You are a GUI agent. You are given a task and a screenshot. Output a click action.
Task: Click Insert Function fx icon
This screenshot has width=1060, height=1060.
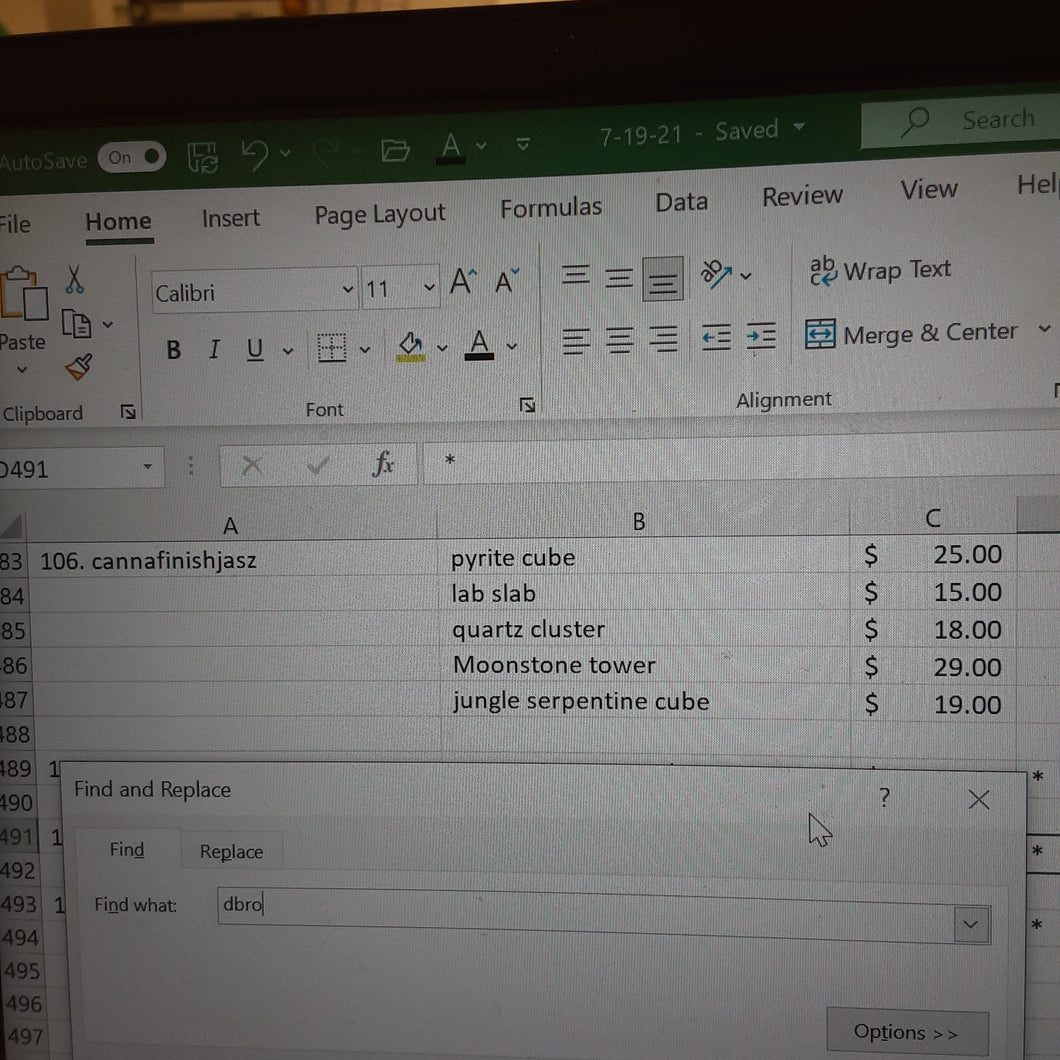click(x=383, y=464)
